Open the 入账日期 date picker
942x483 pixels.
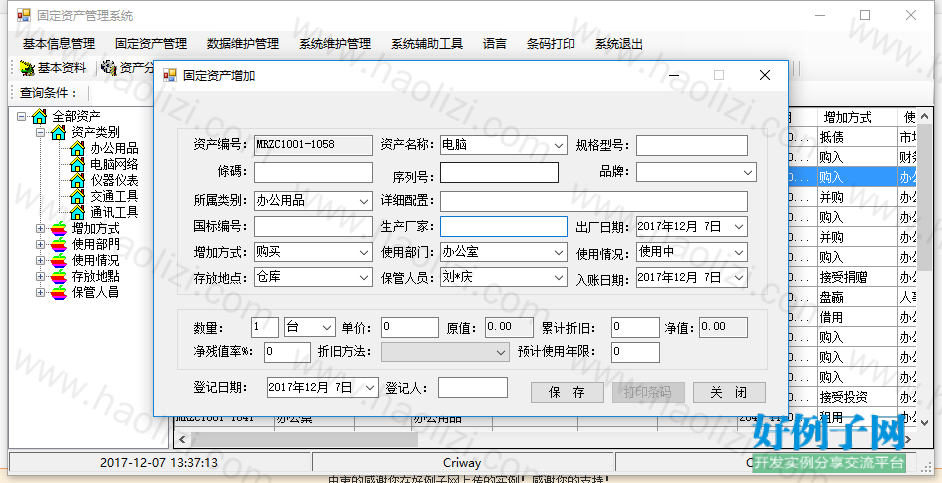click(740, 278)
